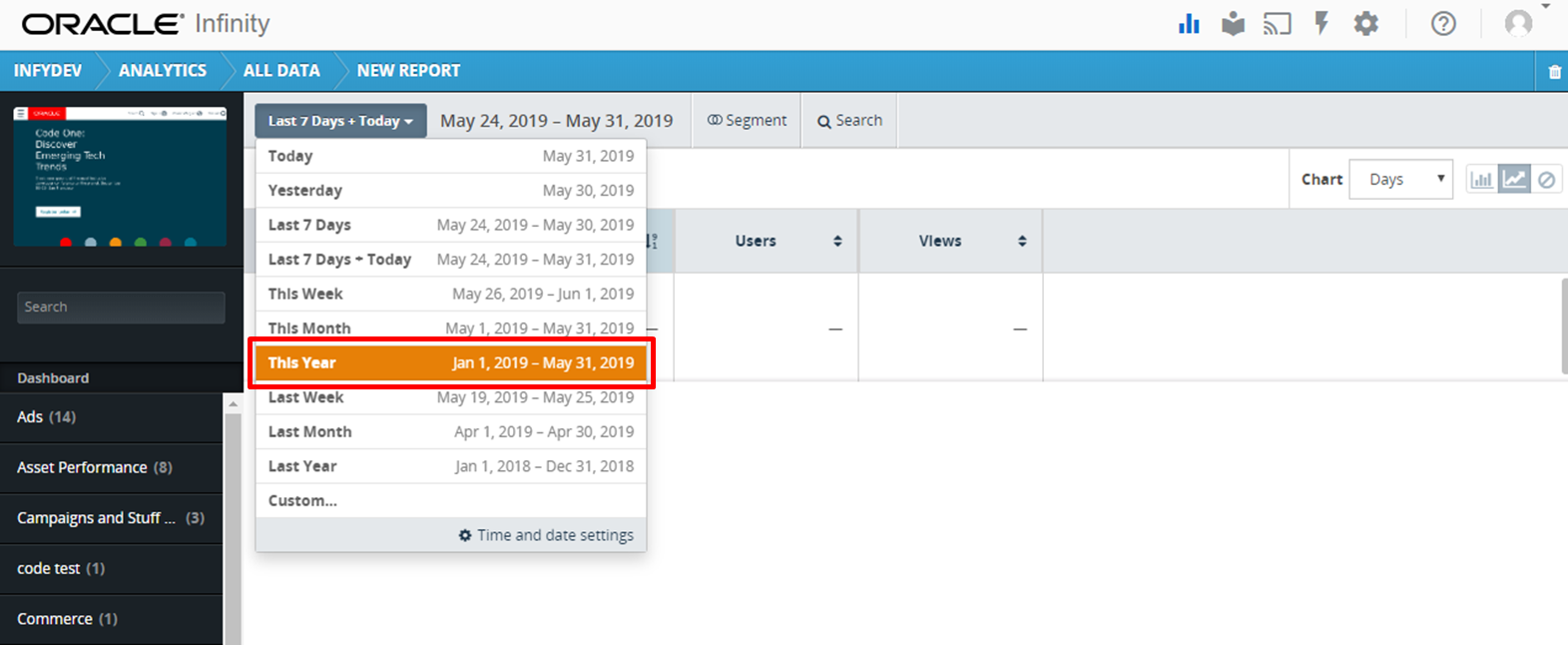
Task: Choose Last 7 Days range
Action: 451,225
